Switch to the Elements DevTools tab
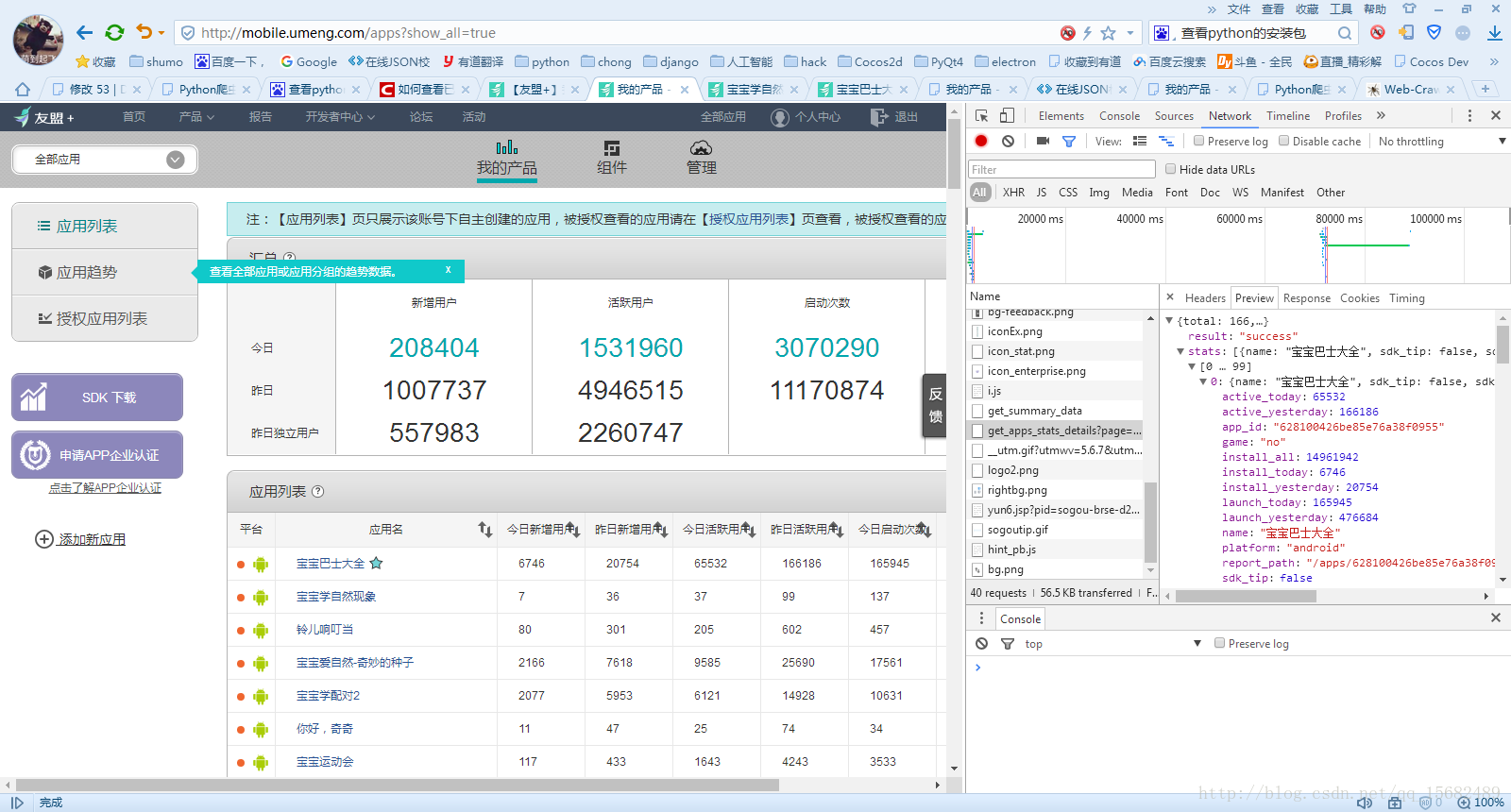The height and width of the screenshot is (812, 1511). click(x=1061, y=115)
